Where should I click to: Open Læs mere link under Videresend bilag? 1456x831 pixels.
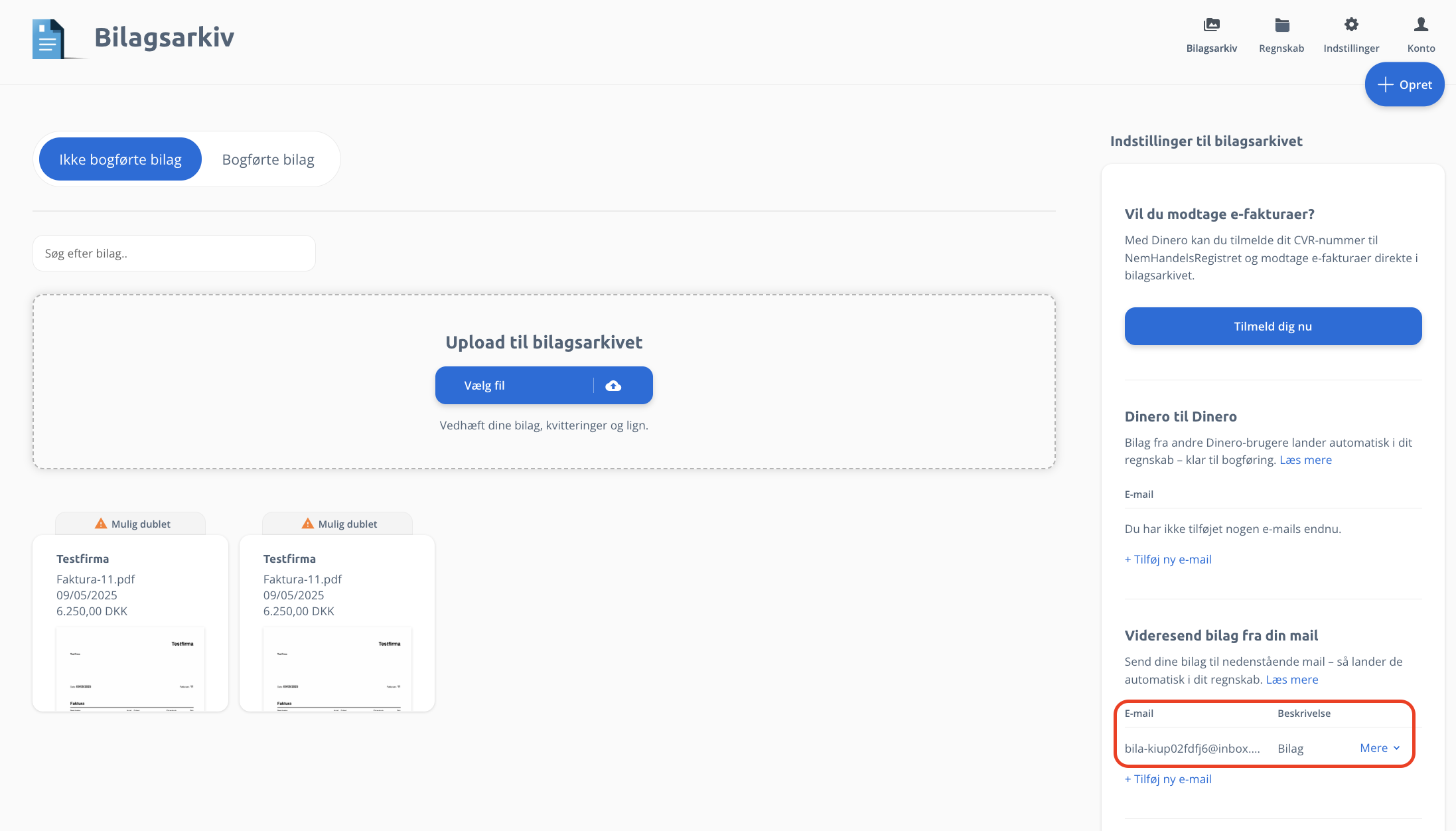point(1291,680)
